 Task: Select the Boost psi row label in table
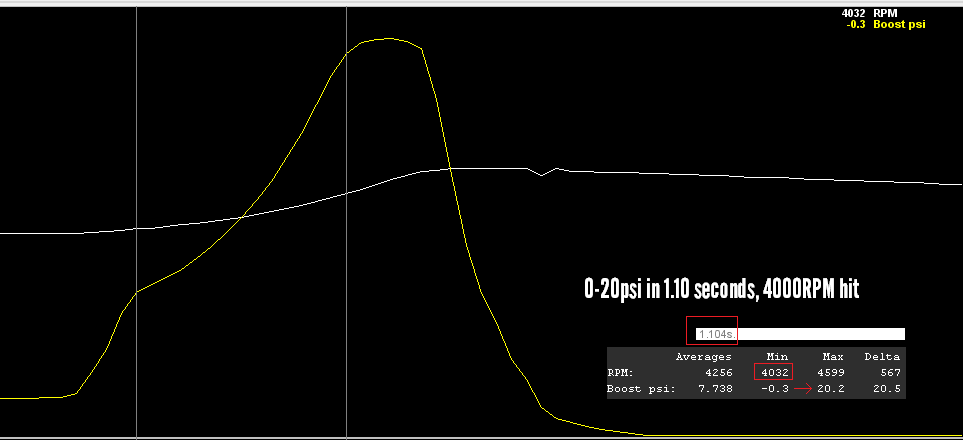pyautogui.click(x=641, y=388)
